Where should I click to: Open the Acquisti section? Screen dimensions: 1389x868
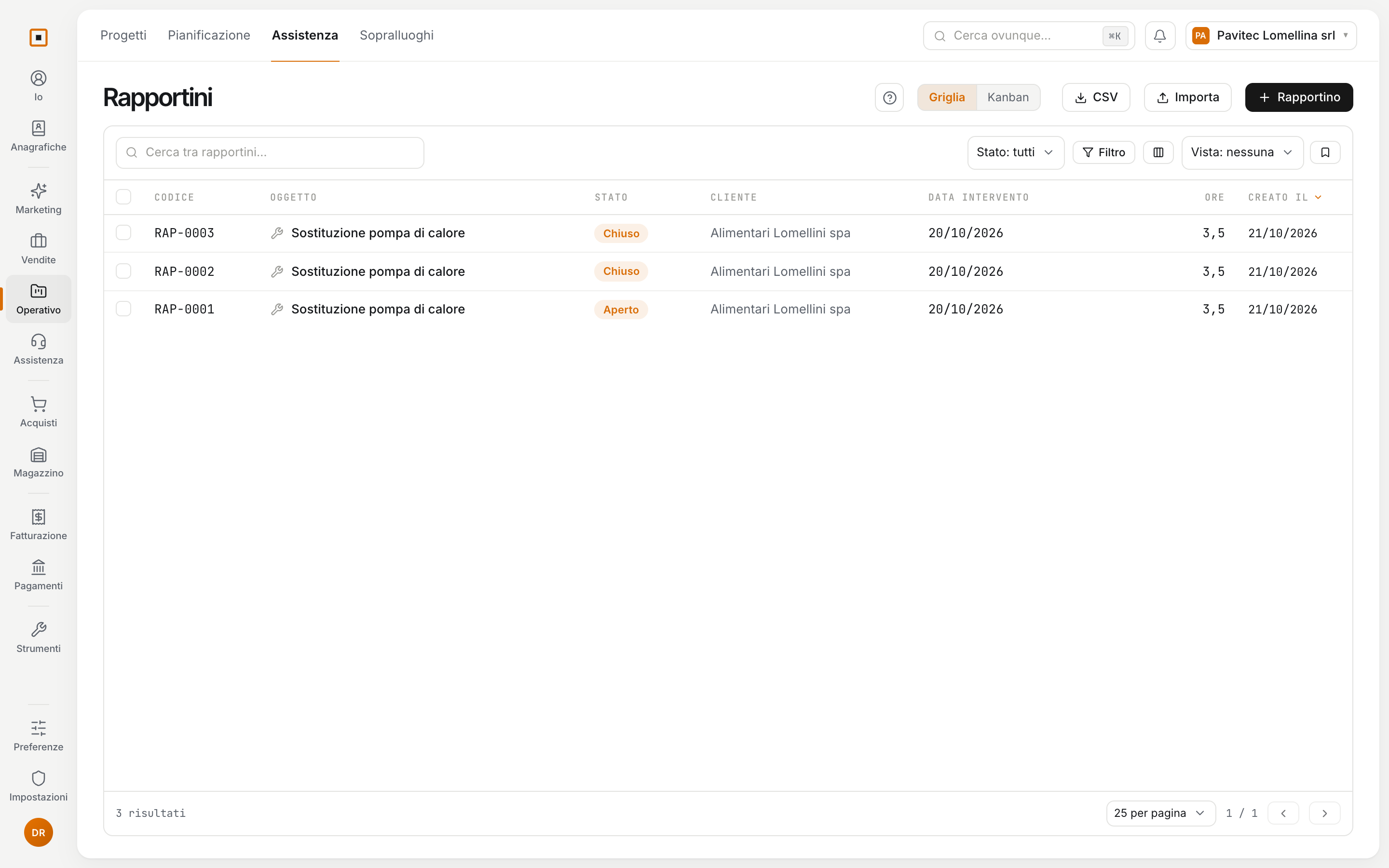coord(39,412)
